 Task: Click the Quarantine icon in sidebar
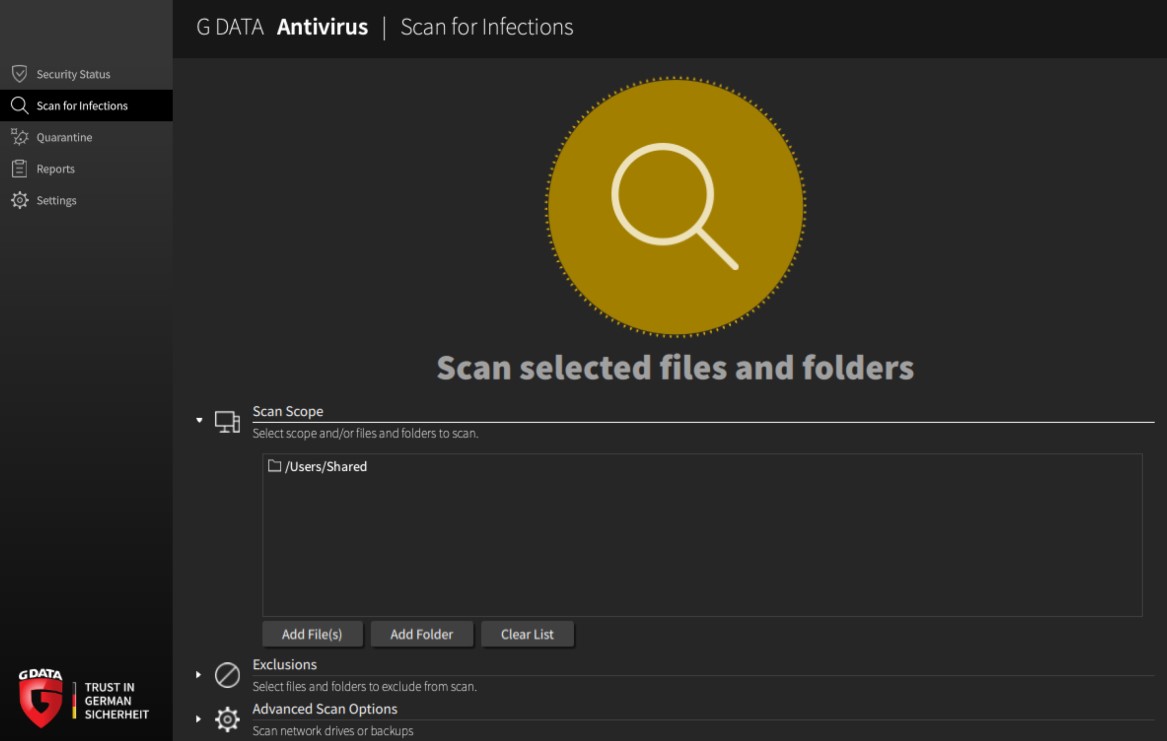[19, 137]
